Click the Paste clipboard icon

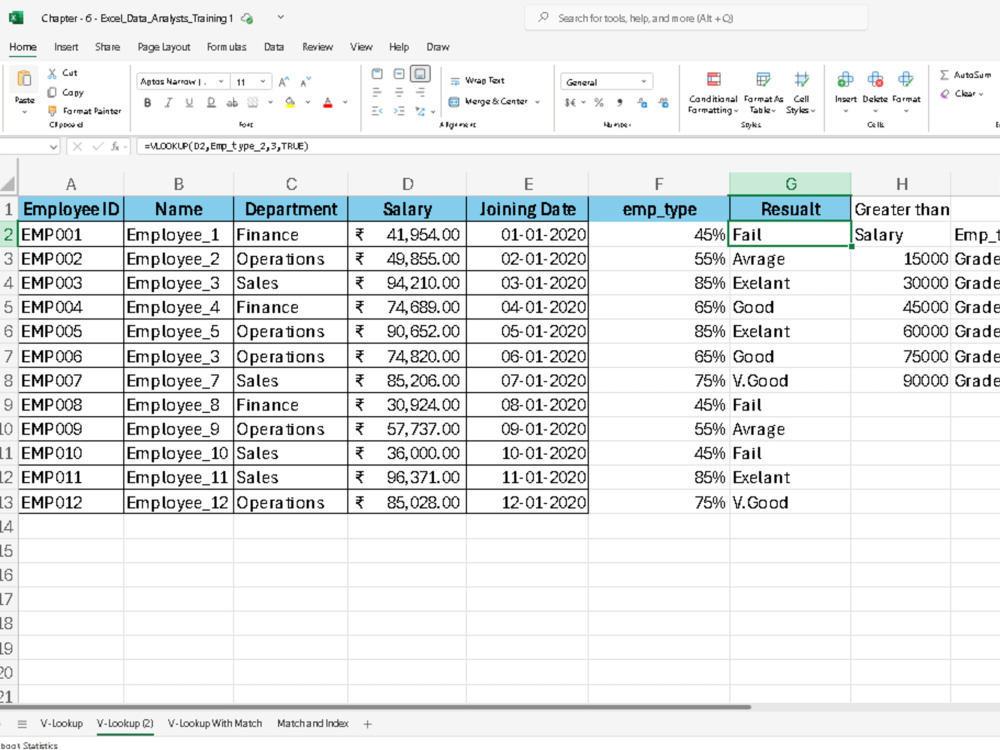24,79
